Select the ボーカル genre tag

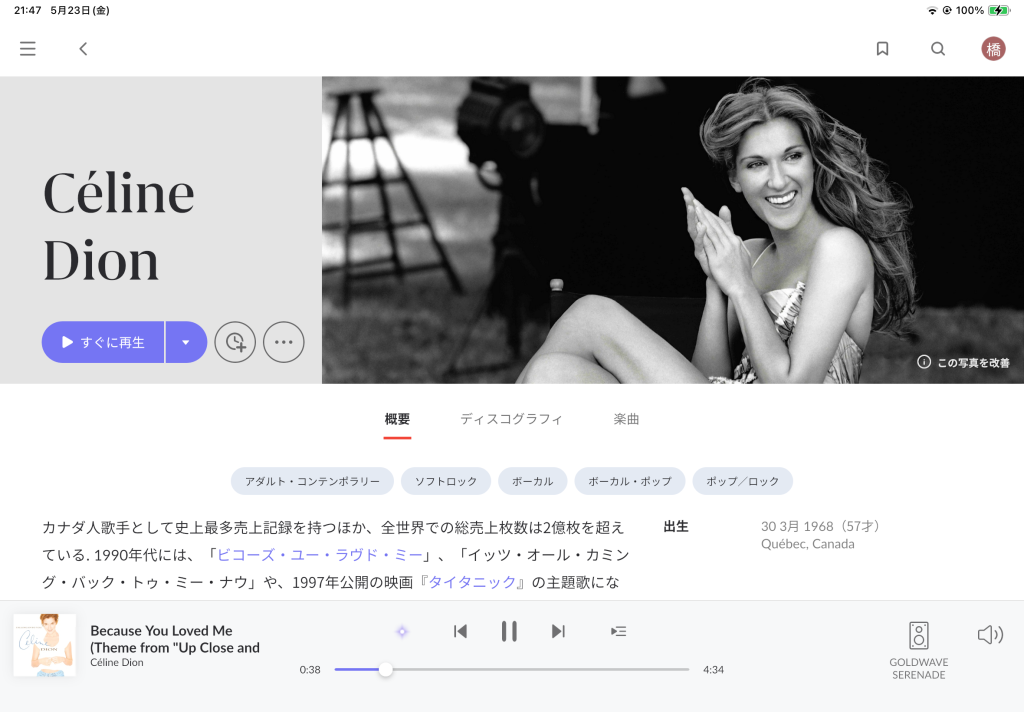[x=532, y=481]
